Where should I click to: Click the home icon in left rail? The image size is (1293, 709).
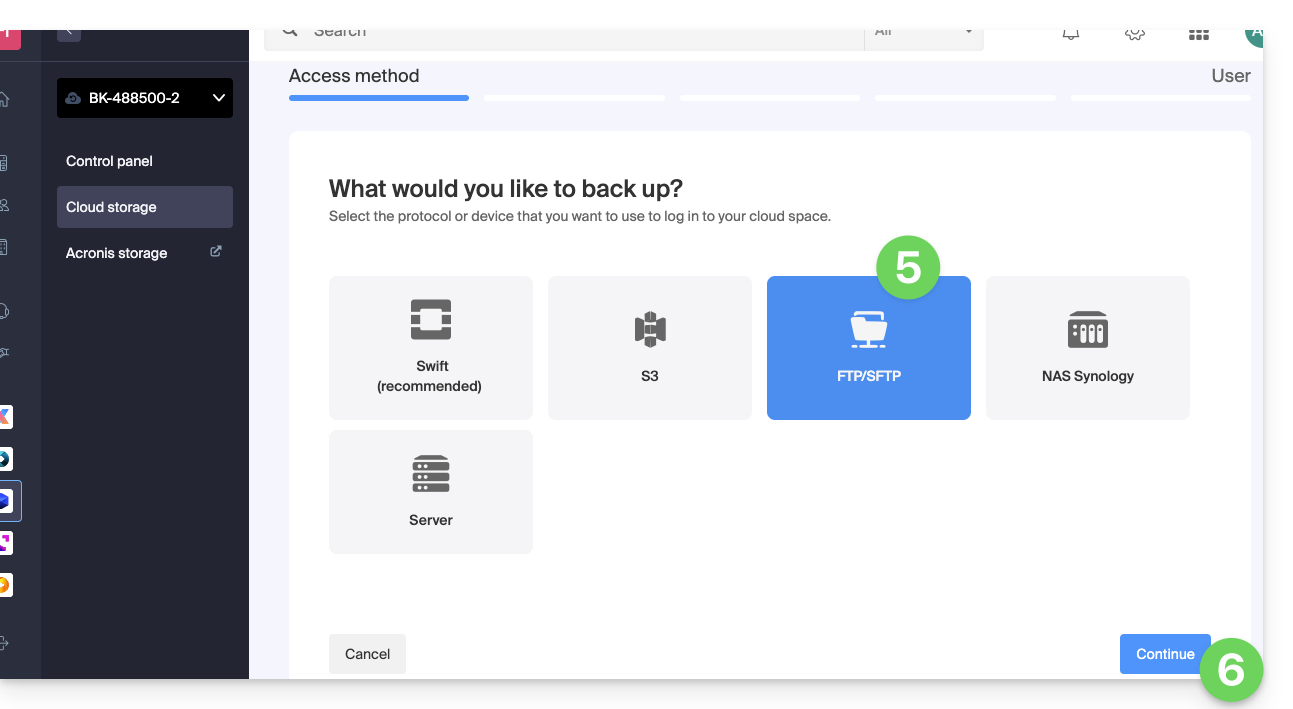pos(5,99)
